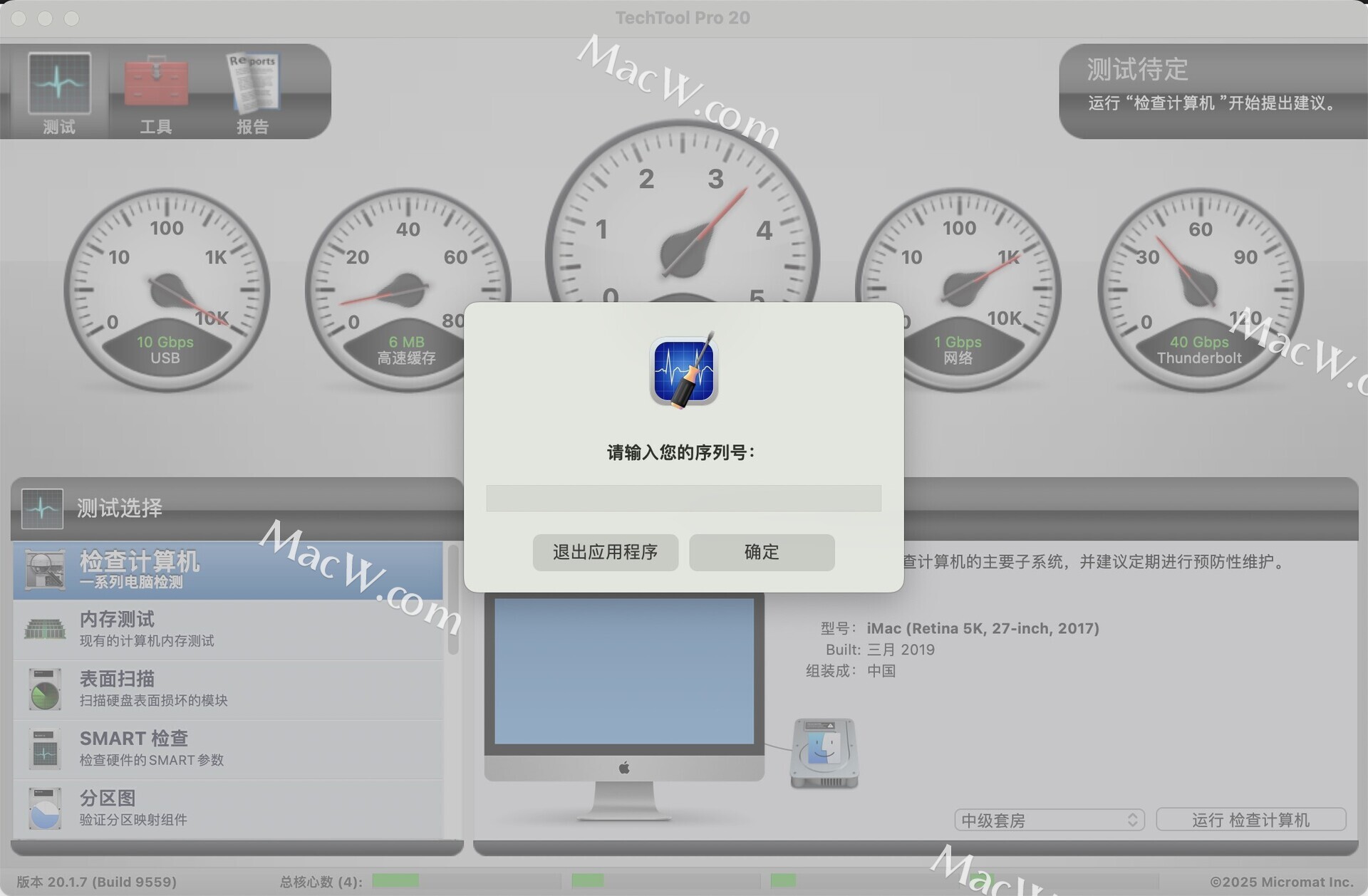The width and height of the screenshot is (1368, 896).
Task: Close the window with the leftmost title bar button
Action: click(19, 19)
